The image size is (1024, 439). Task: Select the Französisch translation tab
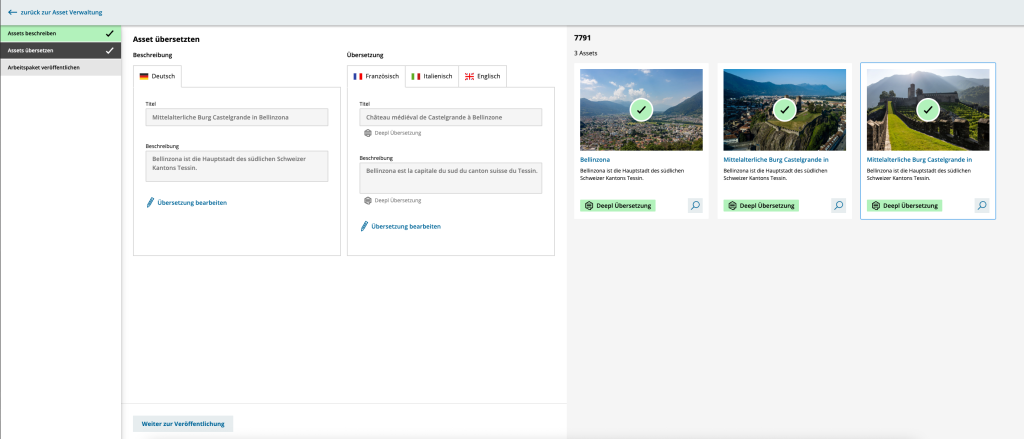[x=376, y=76]
